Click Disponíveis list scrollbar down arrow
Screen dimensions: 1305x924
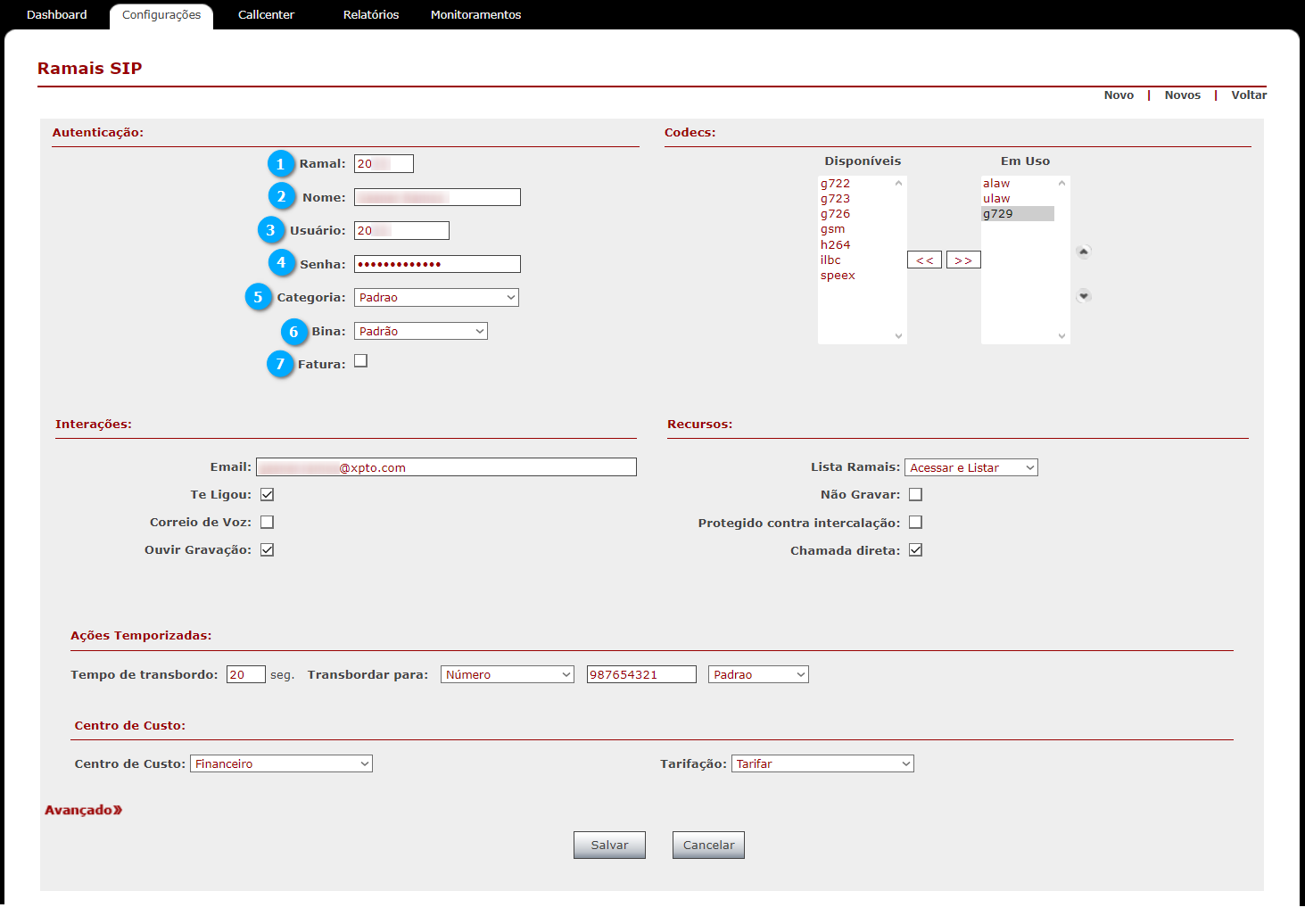coord(898,336)
